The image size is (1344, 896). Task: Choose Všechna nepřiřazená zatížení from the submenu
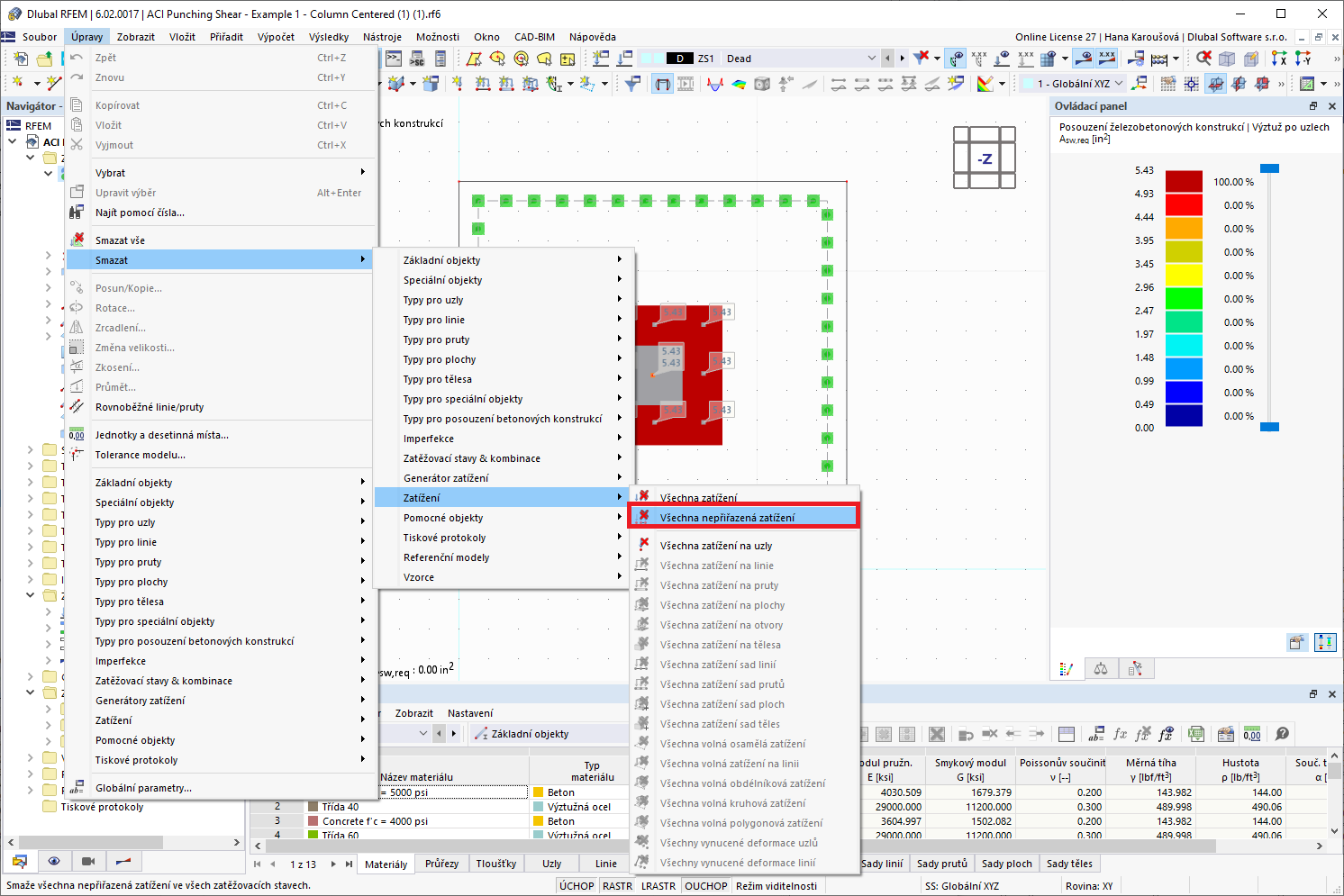pos(744,518)
